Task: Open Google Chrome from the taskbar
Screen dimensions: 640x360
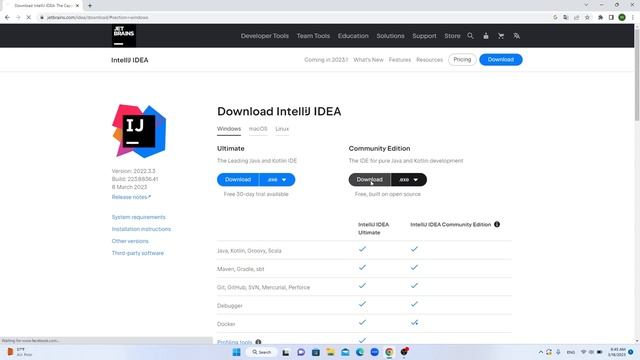Action: point(389,352)
